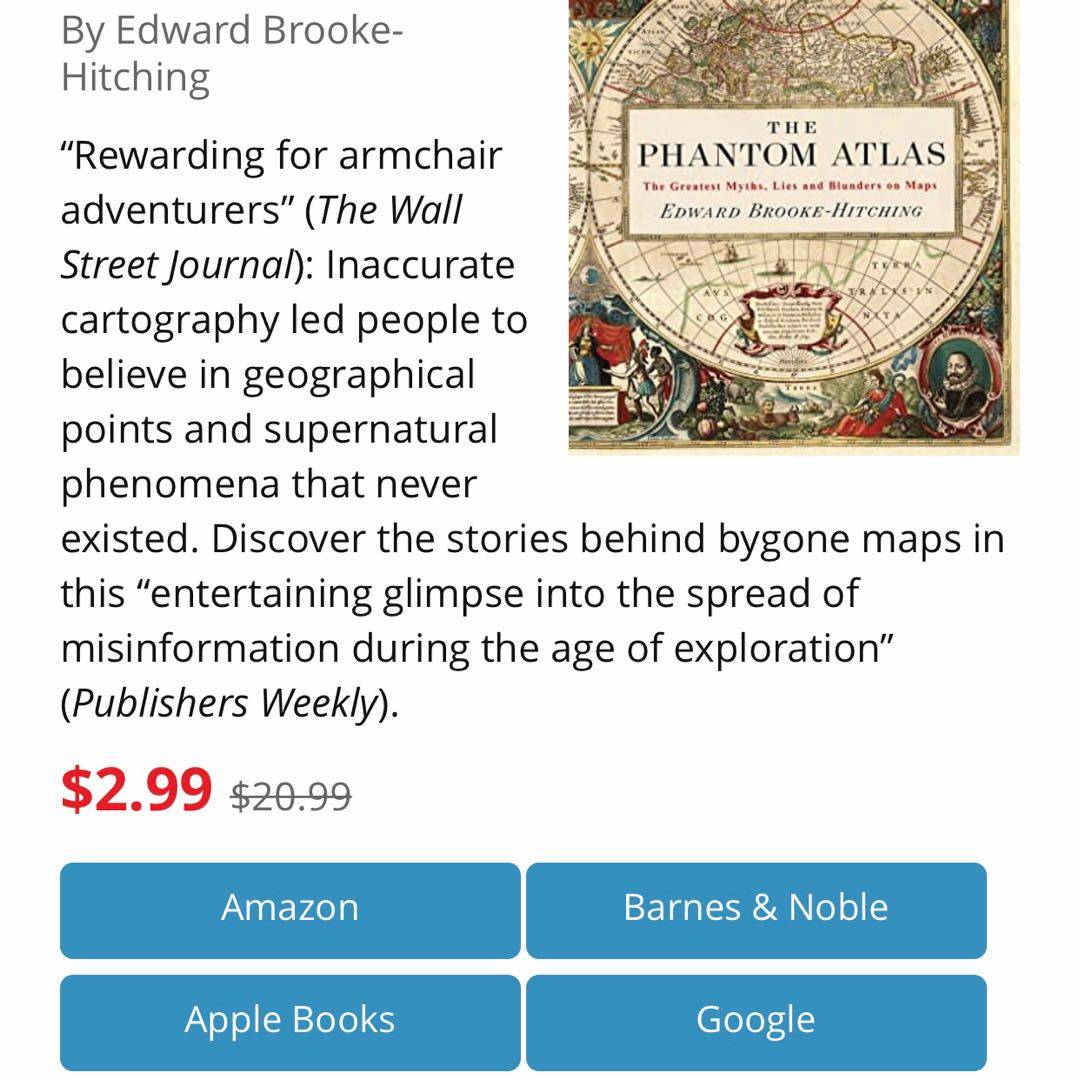Open the Amazon purchase button
1080x1080 pixels.
[x=290, y=910]
